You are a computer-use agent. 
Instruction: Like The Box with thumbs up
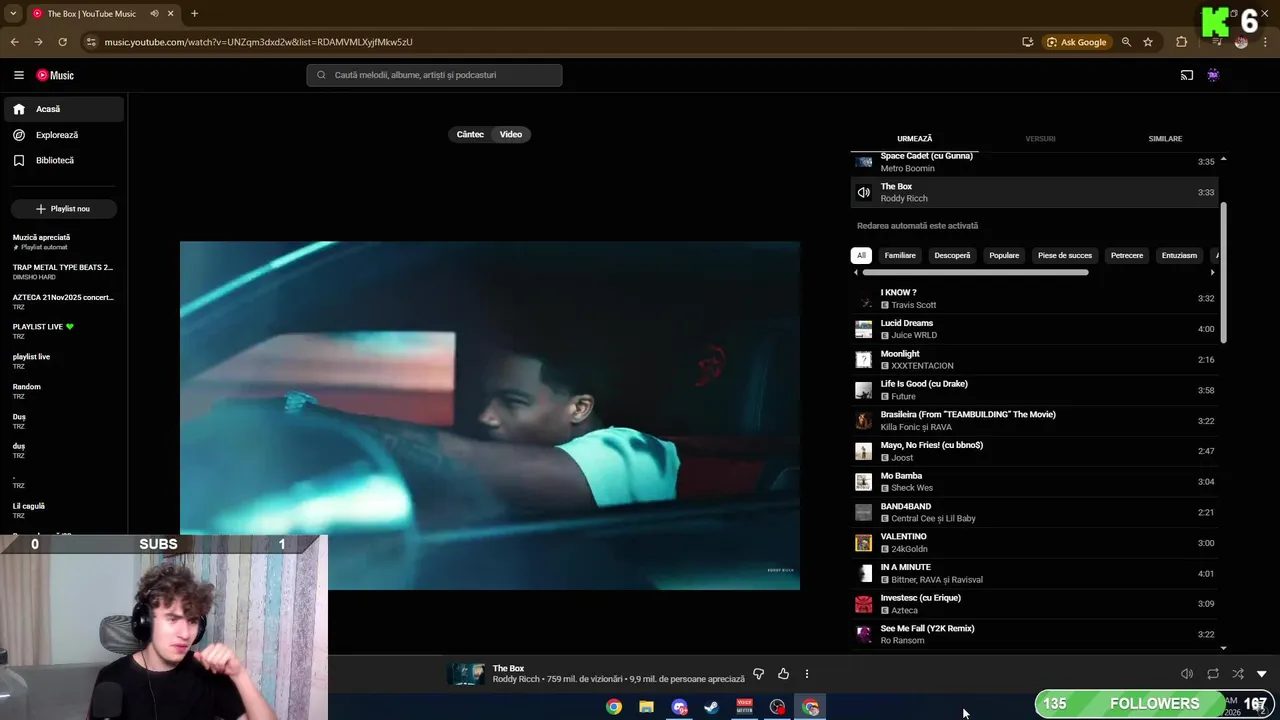point(783,674)
